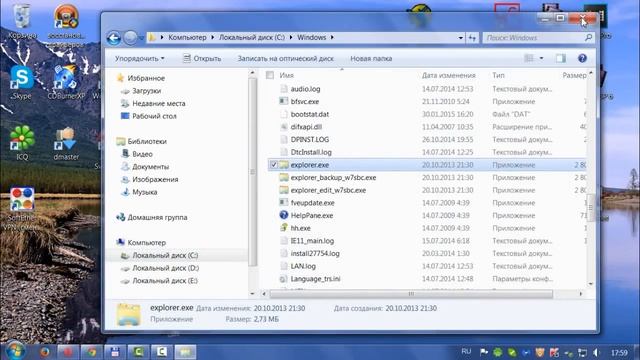Open the Видео library

point(142,154)
